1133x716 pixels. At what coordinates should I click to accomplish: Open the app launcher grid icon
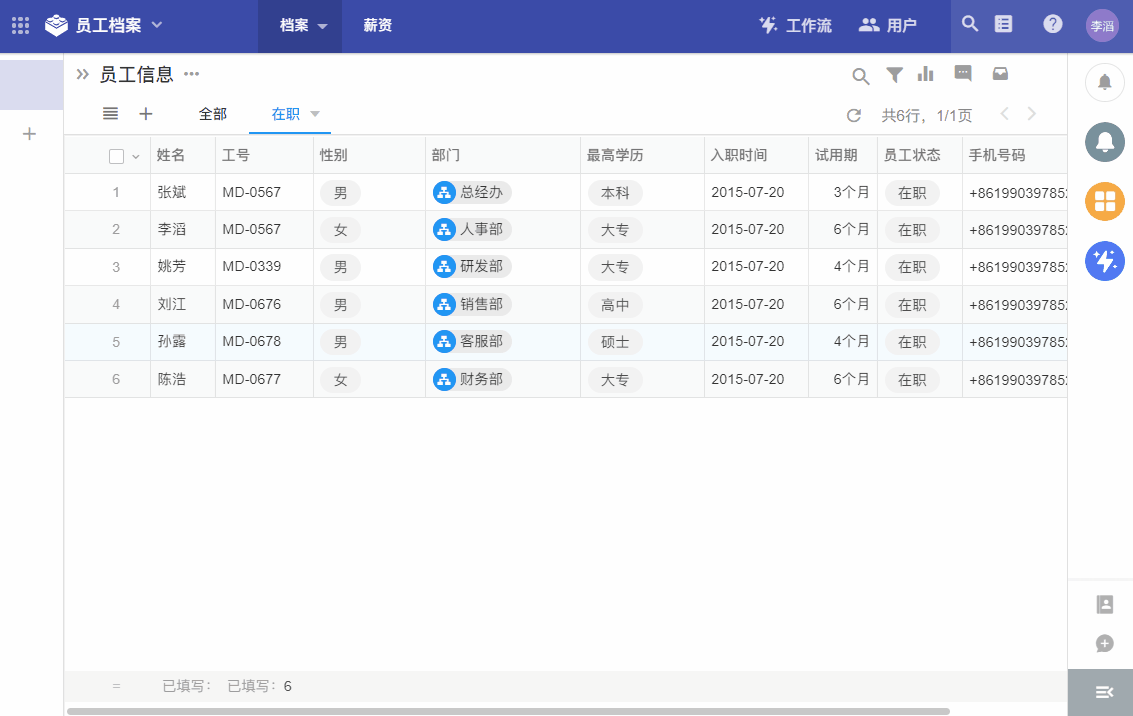click(20, 26)
